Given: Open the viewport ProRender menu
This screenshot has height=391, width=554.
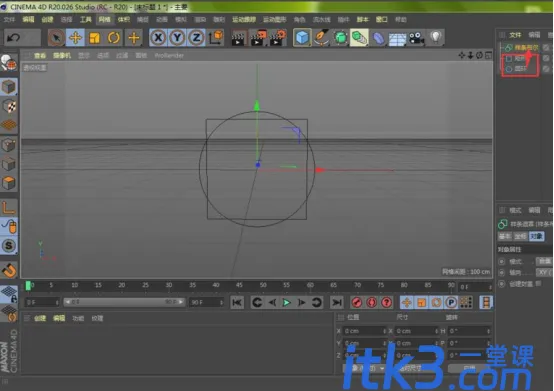Looking at the screenshot, I should coord(169,55).
